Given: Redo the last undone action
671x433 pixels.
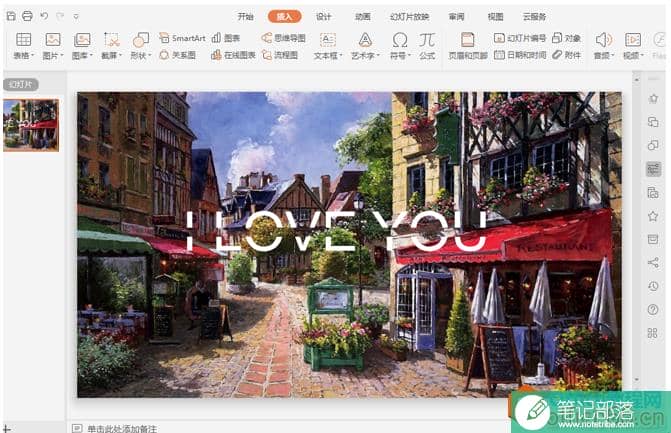Looking at the screenshot, I should pyautogui.click(x=60, y=16).
